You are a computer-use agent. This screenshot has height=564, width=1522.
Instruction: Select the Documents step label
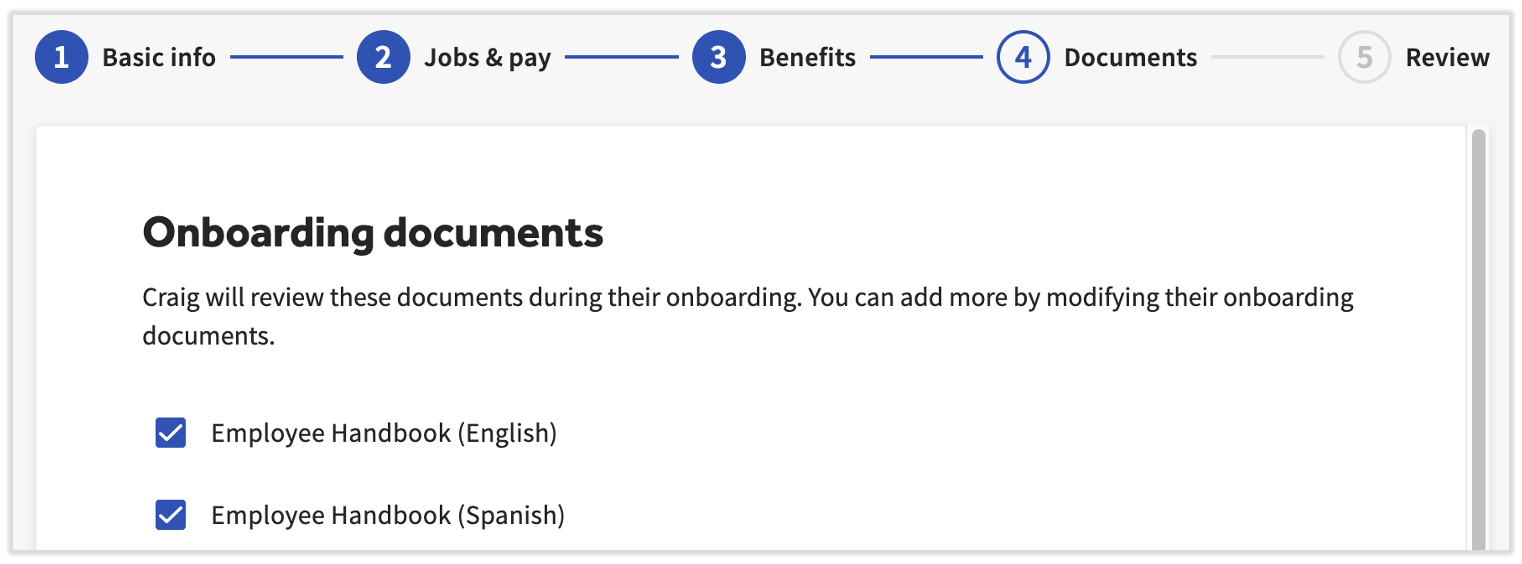[x=1130, y=58]
